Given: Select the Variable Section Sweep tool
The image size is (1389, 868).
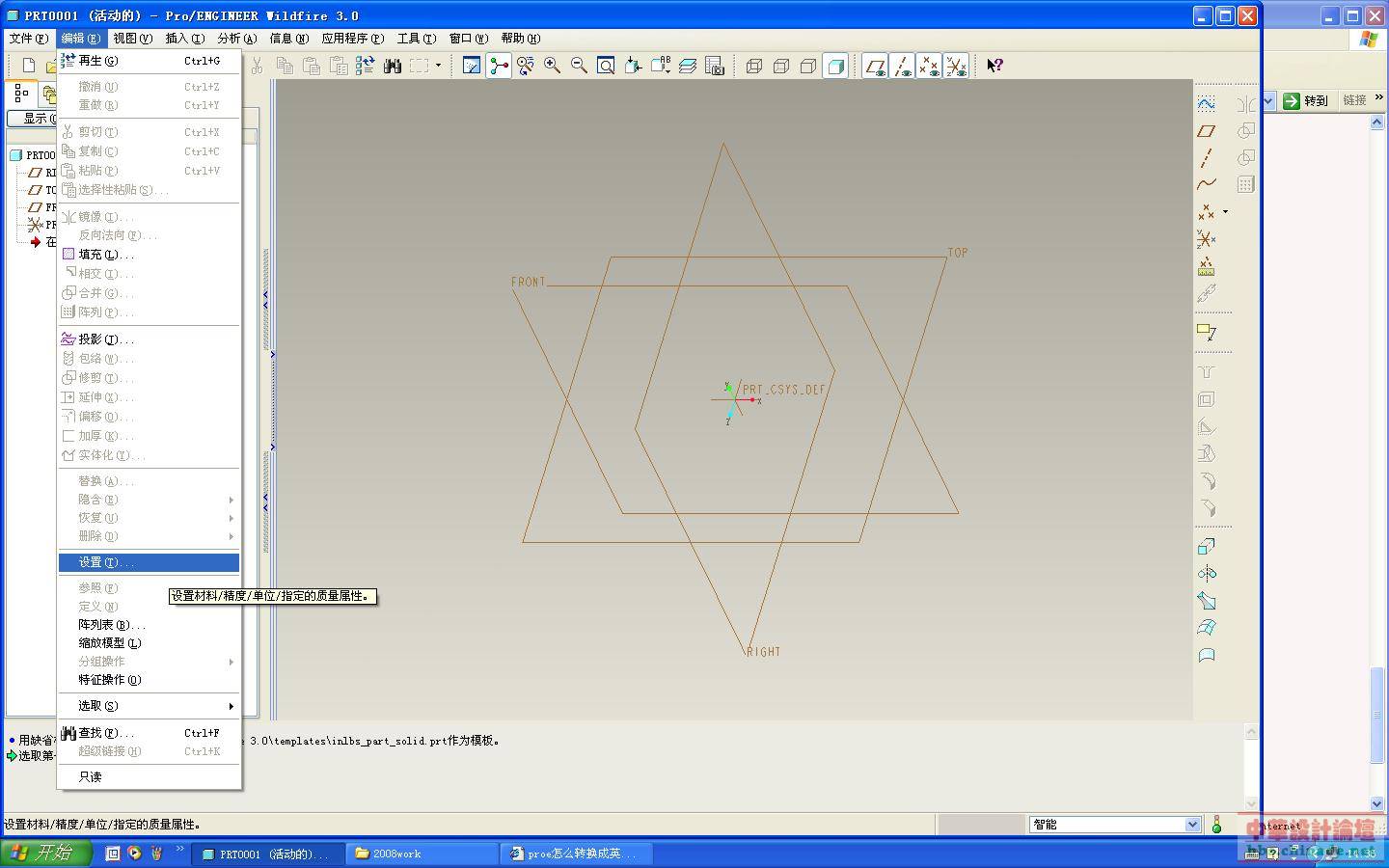Looking at the screenshot, I should point(1207,601).
